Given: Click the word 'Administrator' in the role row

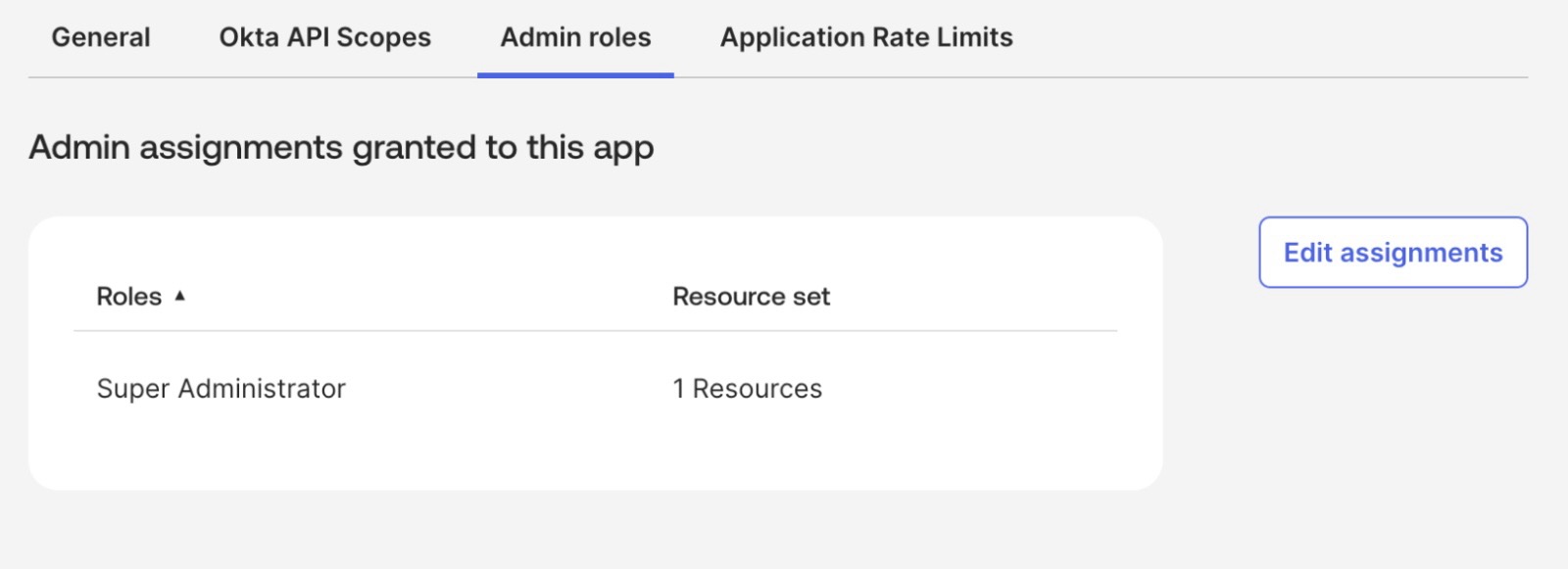Looking at the screenshot, I should point(262,389).
